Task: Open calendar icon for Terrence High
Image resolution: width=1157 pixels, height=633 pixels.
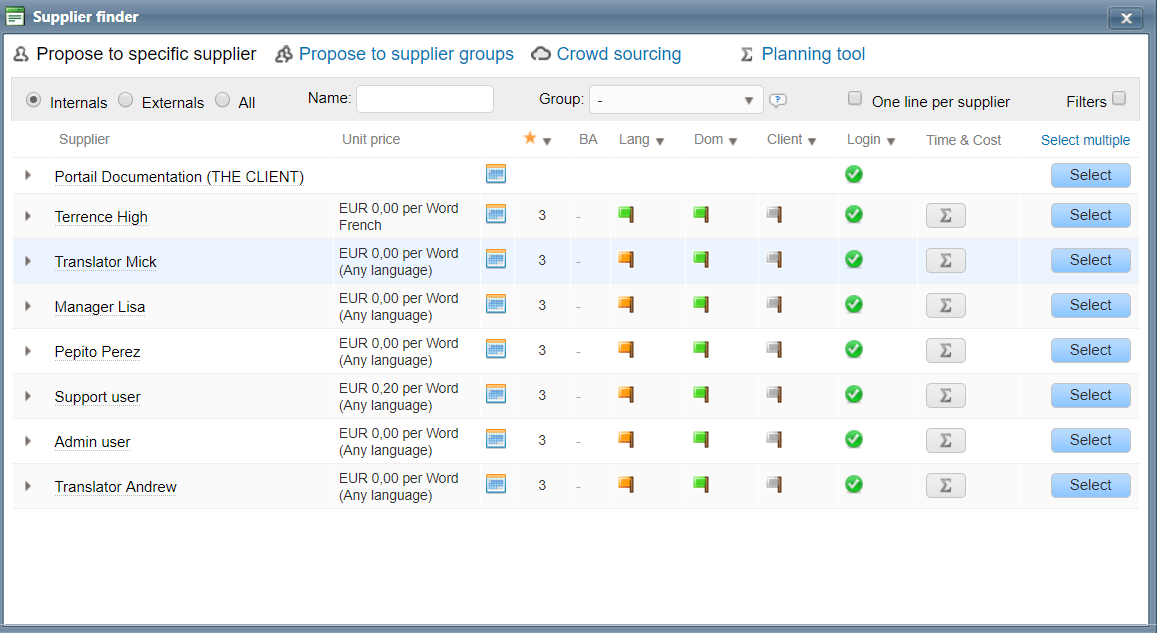Action: [495, 214]
